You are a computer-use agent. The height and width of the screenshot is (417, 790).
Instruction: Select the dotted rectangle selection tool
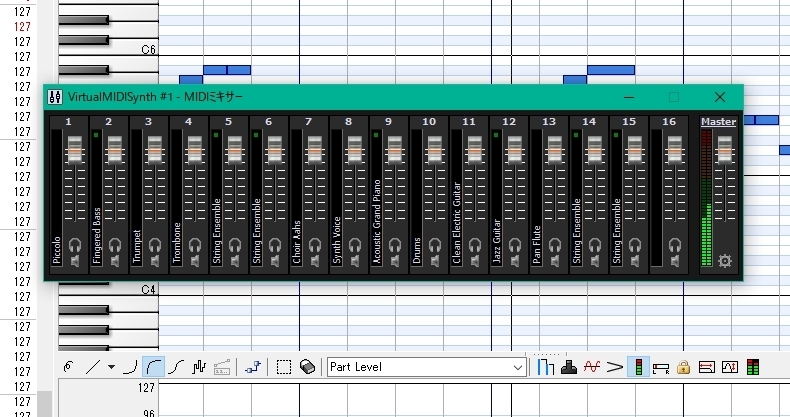284,367
